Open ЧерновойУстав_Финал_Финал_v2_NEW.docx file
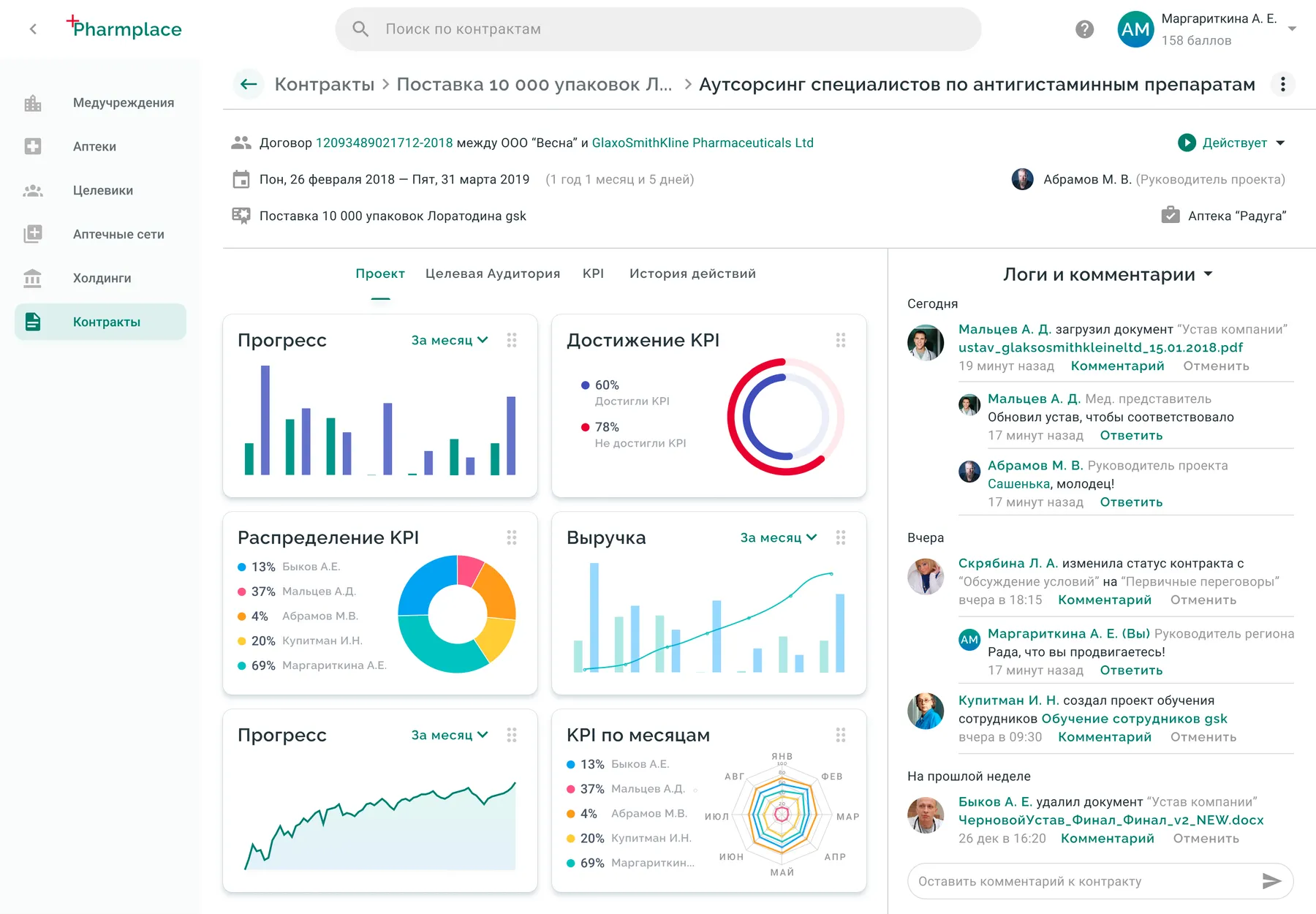 tap(1111, 820)
